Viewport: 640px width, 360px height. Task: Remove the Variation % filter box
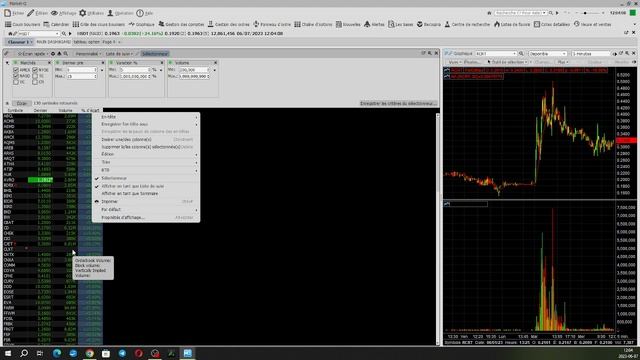pos(162,63)
